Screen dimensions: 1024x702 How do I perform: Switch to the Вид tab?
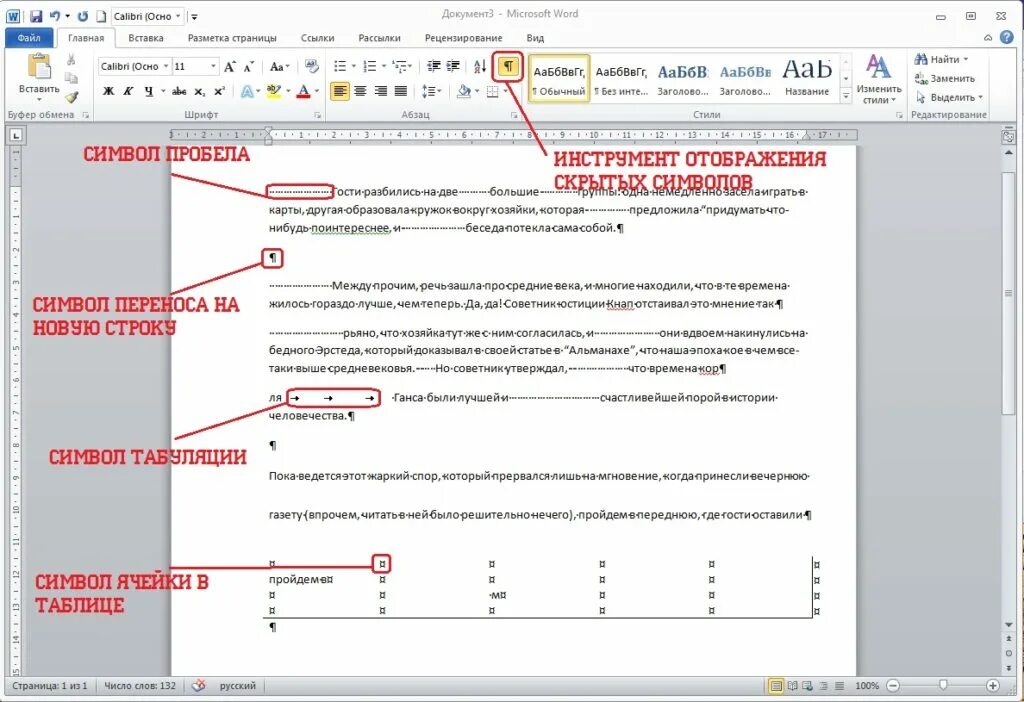tap(535, 38)
